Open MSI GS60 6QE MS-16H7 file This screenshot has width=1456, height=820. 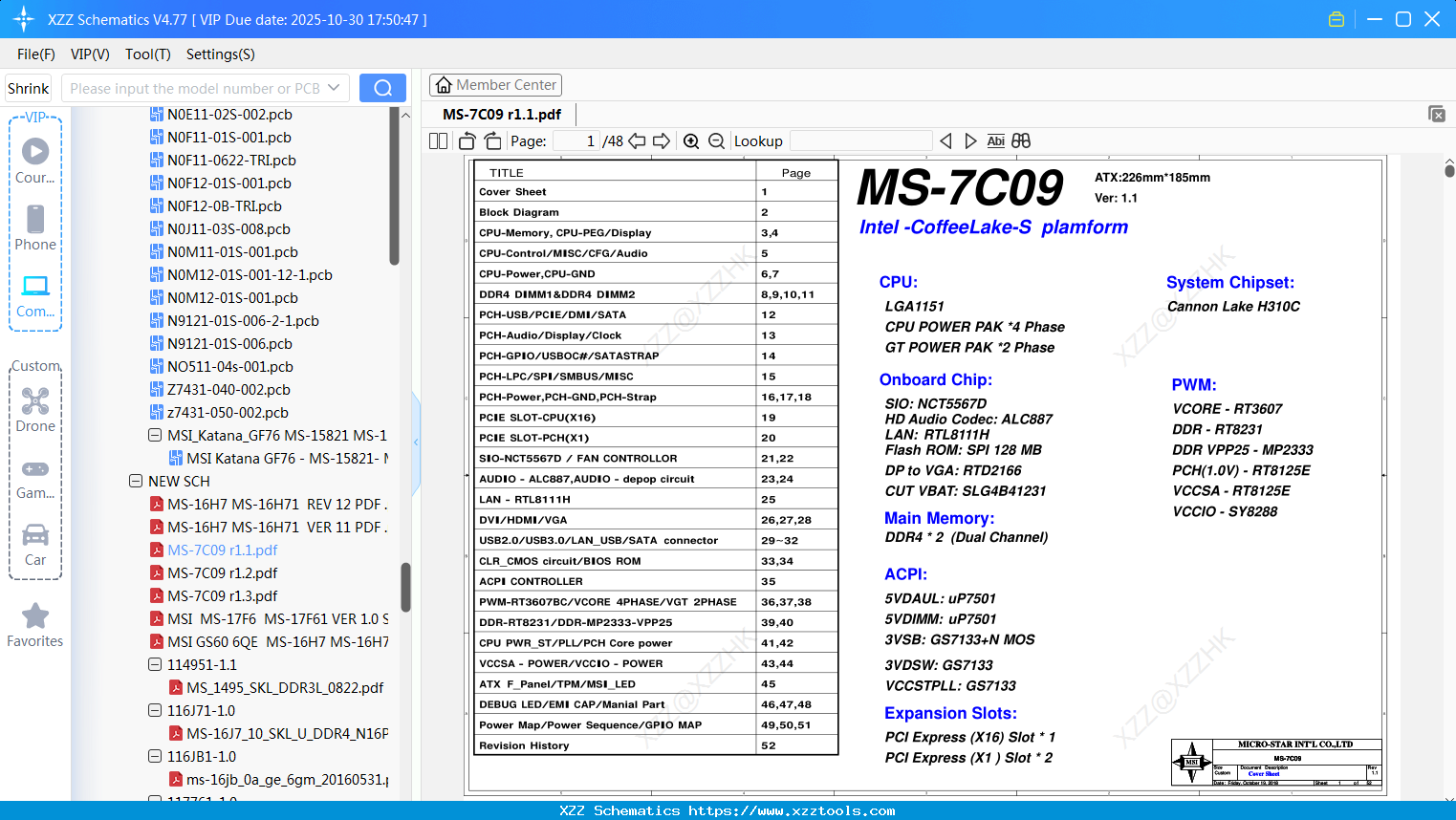pos(270,642)
